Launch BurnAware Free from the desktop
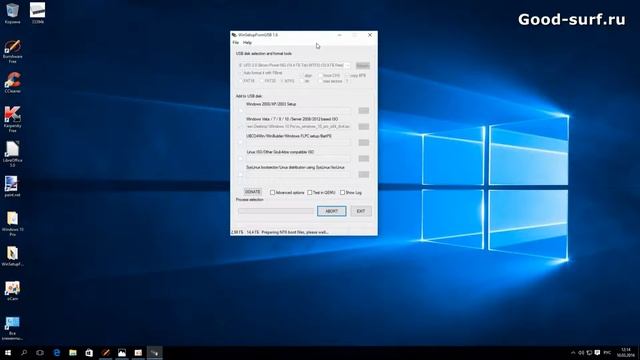The height and width of the screenshot is (360, 640). 12,51
